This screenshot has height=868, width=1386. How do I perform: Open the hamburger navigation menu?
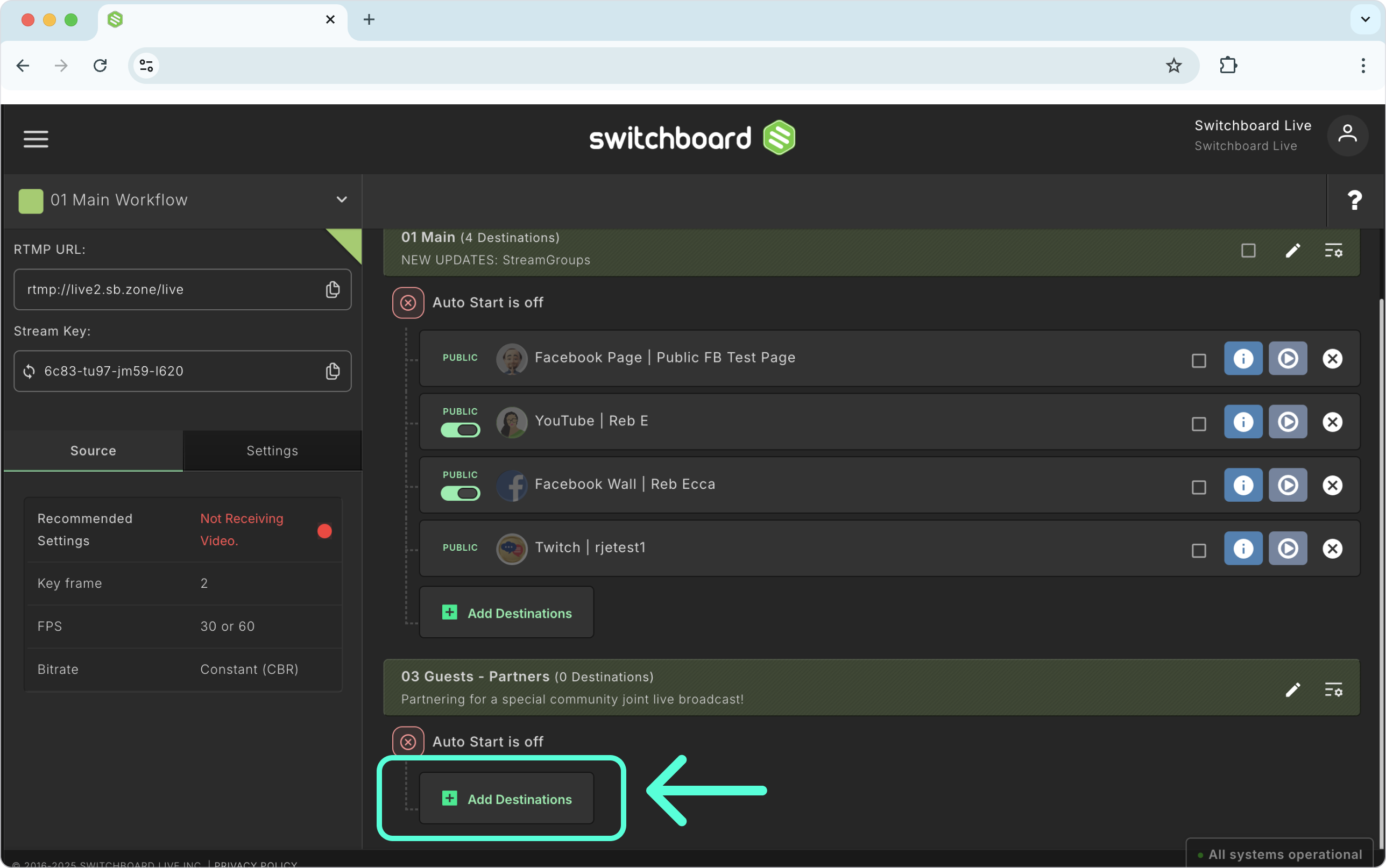click(36, 138)
